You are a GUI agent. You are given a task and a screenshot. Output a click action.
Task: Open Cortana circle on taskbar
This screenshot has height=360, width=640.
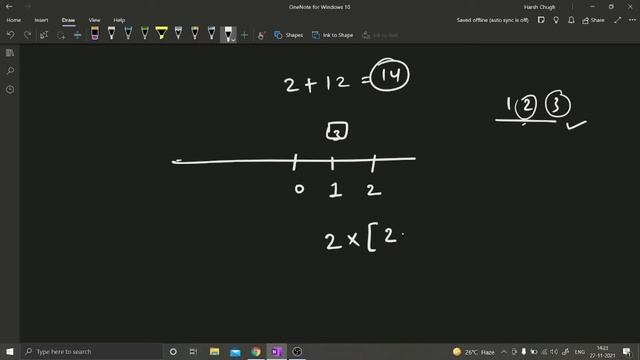point(173,351)
